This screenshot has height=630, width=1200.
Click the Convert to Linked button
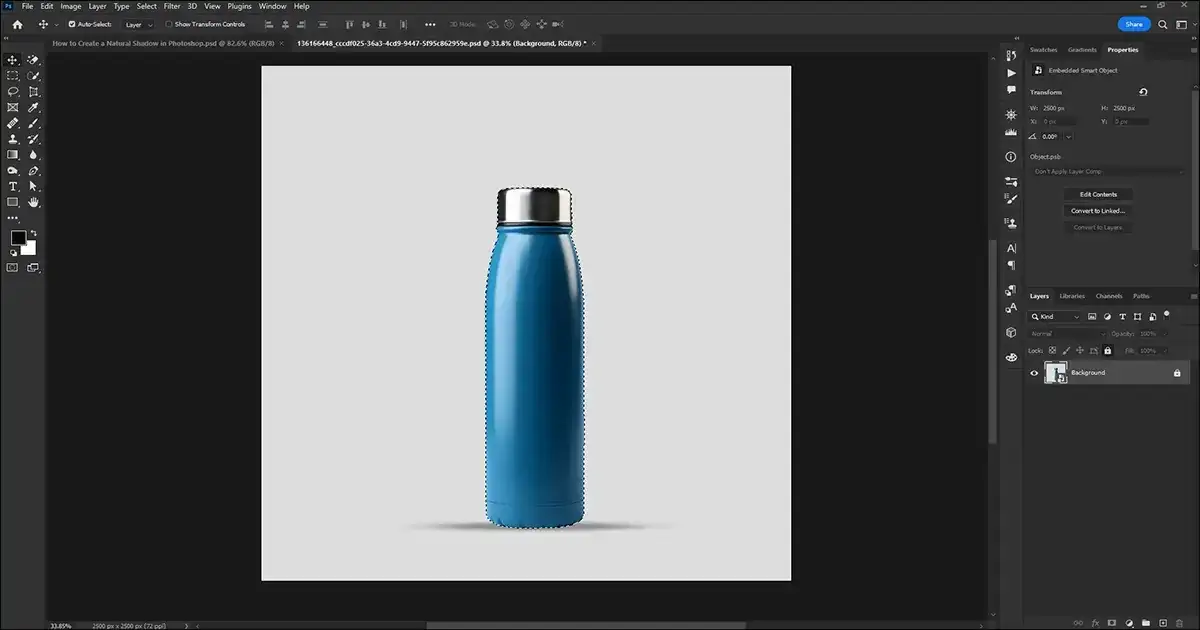point(1097,210)
